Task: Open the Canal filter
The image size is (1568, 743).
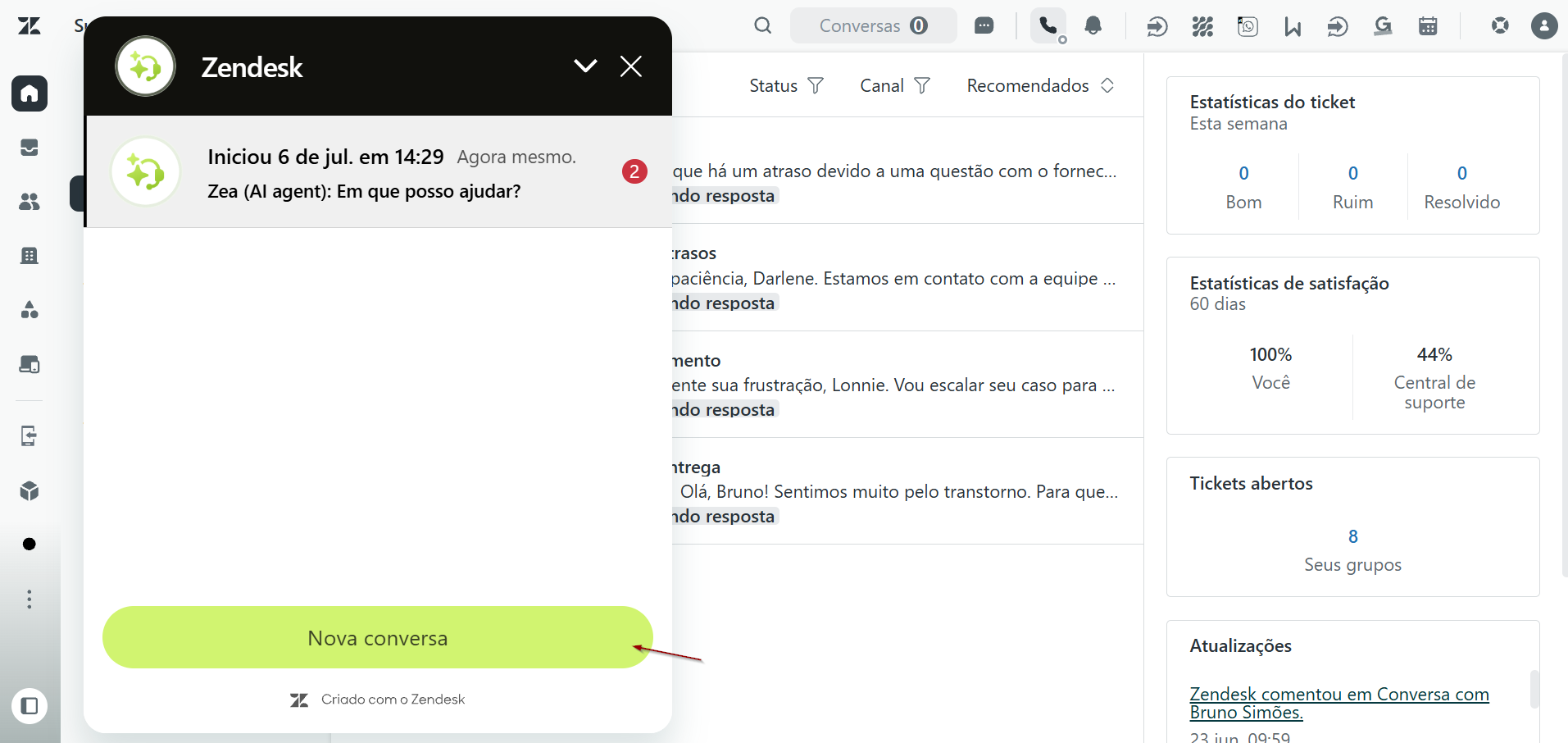Action: [x=895, y=85]
